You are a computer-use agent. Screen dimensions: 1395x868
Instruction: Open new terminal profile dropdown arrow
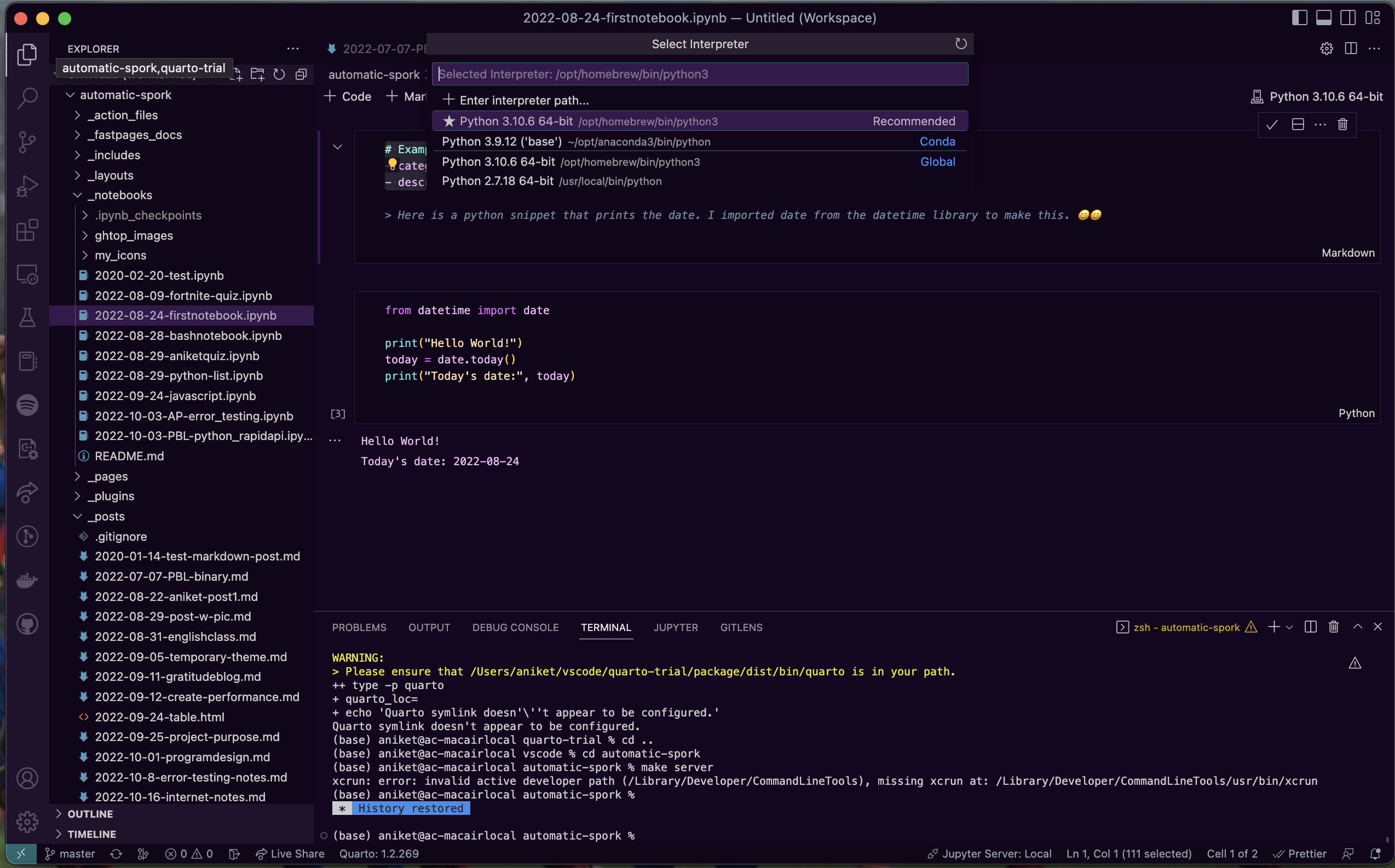[1289, 627]
